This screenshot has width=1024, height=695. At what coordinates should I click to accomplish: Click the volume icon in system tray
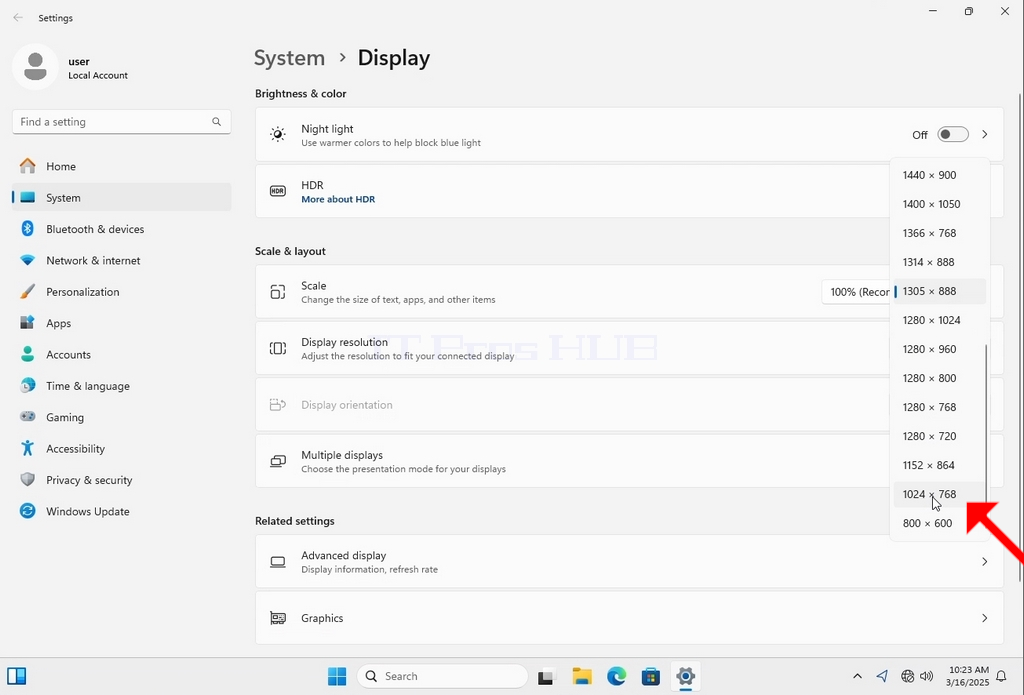pyautogui.click(x=926, y=676)
